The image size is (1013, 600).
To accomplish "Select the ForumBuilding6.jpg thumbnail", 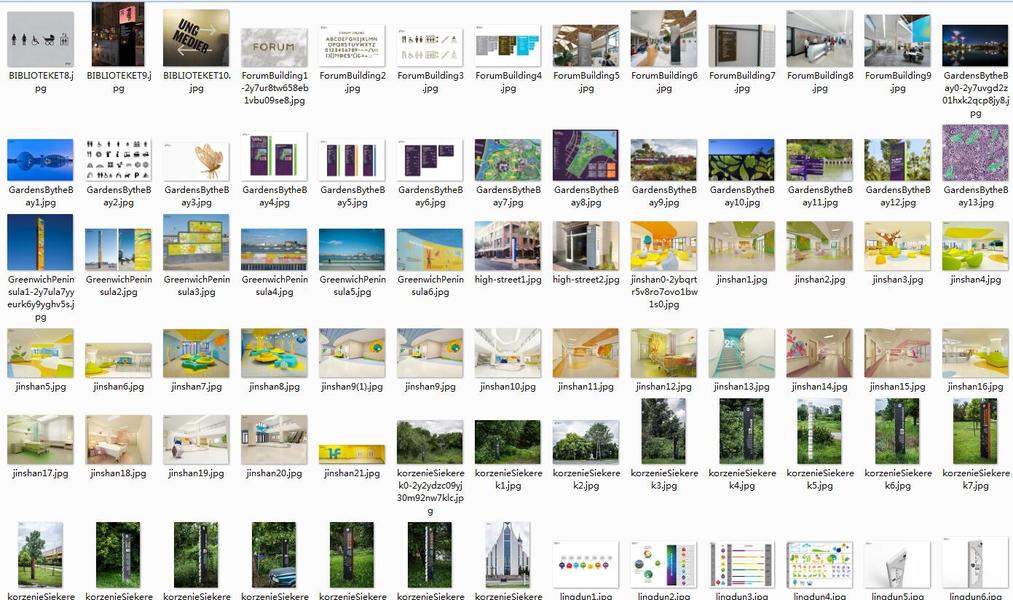I will click(664, 39).
